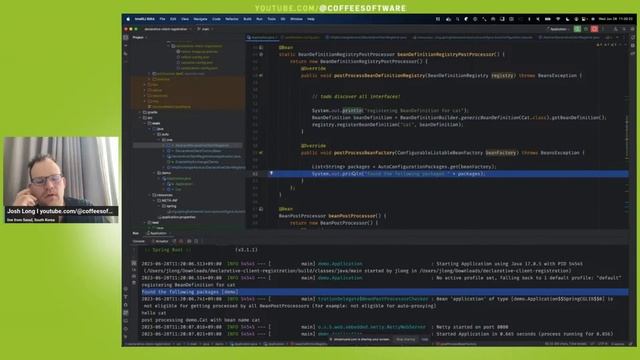Switch to the Console tab
Screen dimensions: 640x360
click(x=138, y=241)
